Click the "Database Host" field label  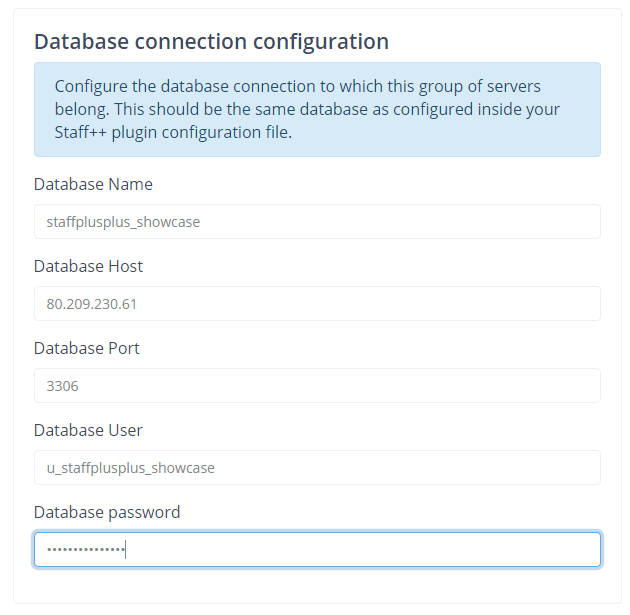(88, 266)
